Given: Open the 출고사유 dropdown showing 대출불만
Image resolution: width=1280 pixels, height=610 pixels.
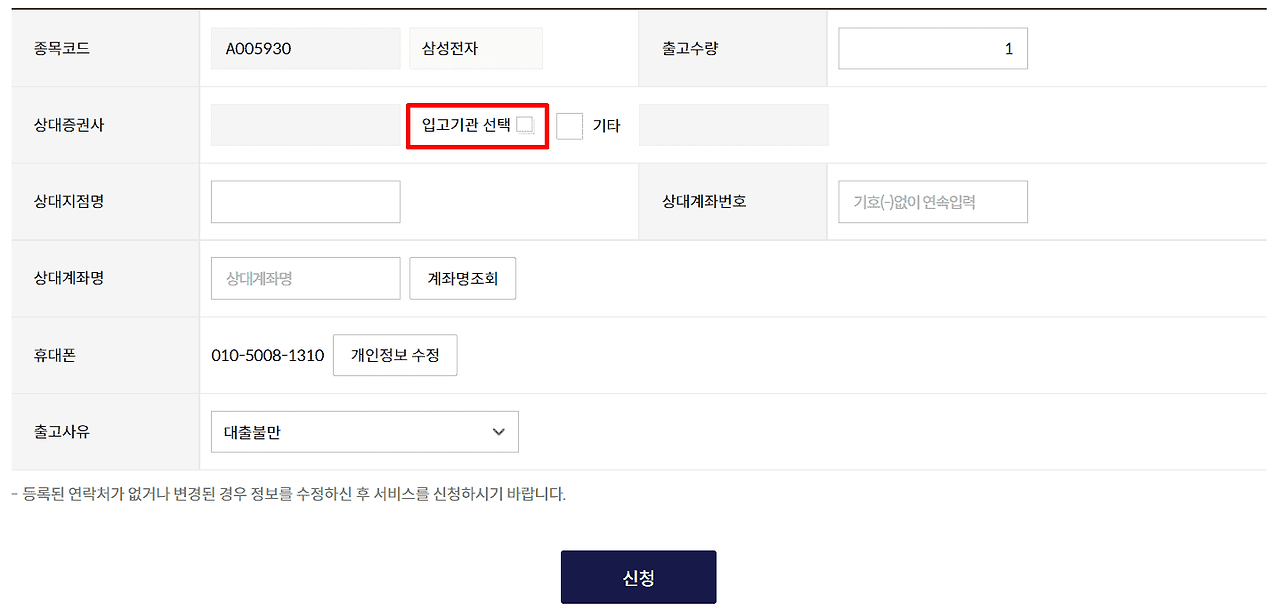Looking at the screenshot, I should pyautogui.click(x=364, y=432).
